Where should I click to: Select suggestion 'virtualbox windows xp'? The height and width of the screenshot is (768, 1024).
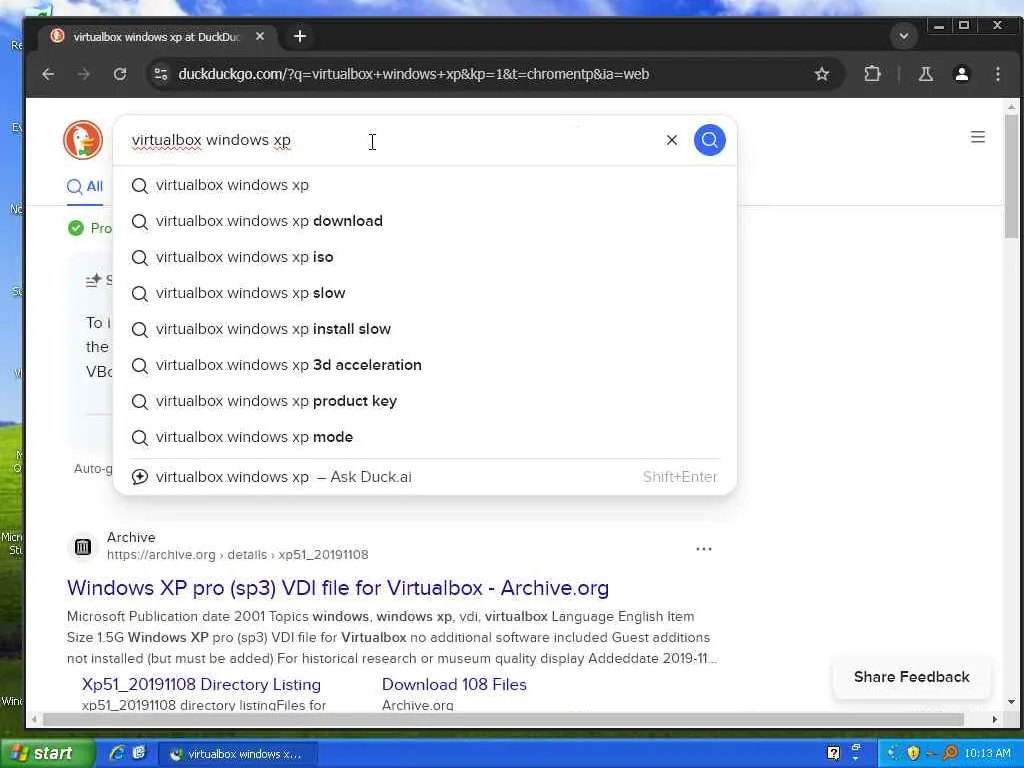point(424,185)
